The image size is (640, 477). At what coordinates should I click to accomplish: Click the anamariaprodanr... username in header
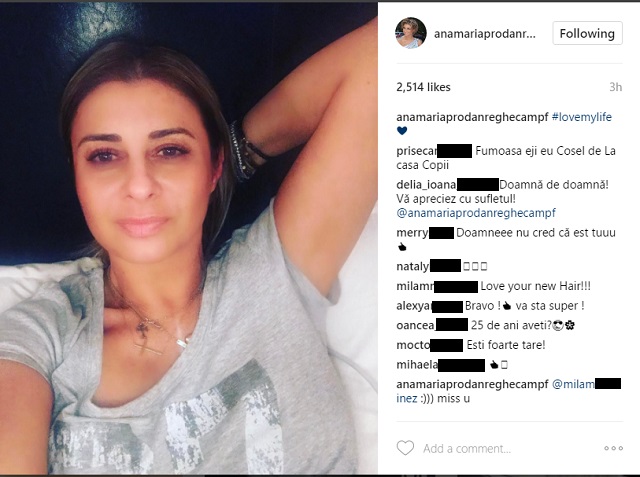pyautogui.click(x=484, y=34)
